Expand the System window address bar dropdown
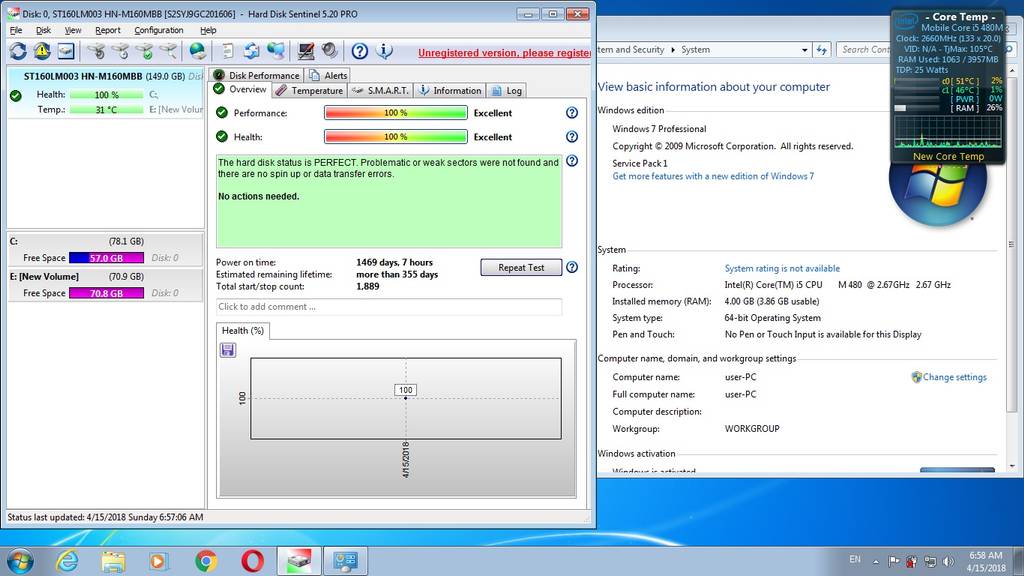Screen dimensions: 1024x576 [805, 50]
